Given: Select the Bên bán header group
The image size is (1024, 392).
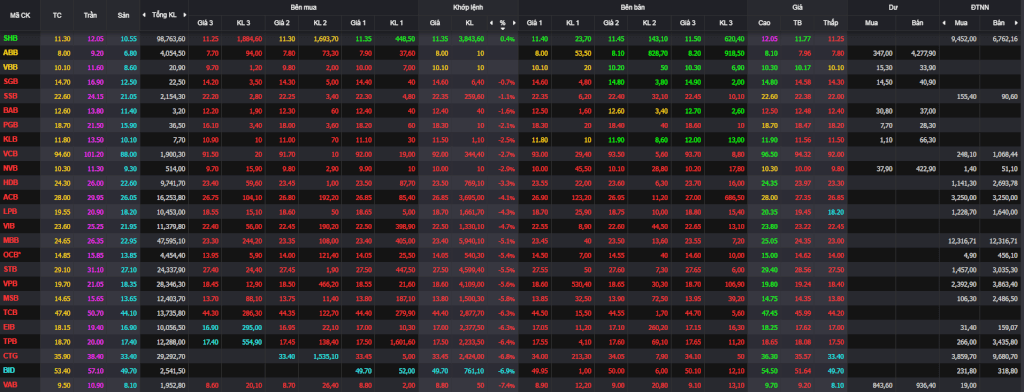Looking at the screenshot, I should point(633,7).
